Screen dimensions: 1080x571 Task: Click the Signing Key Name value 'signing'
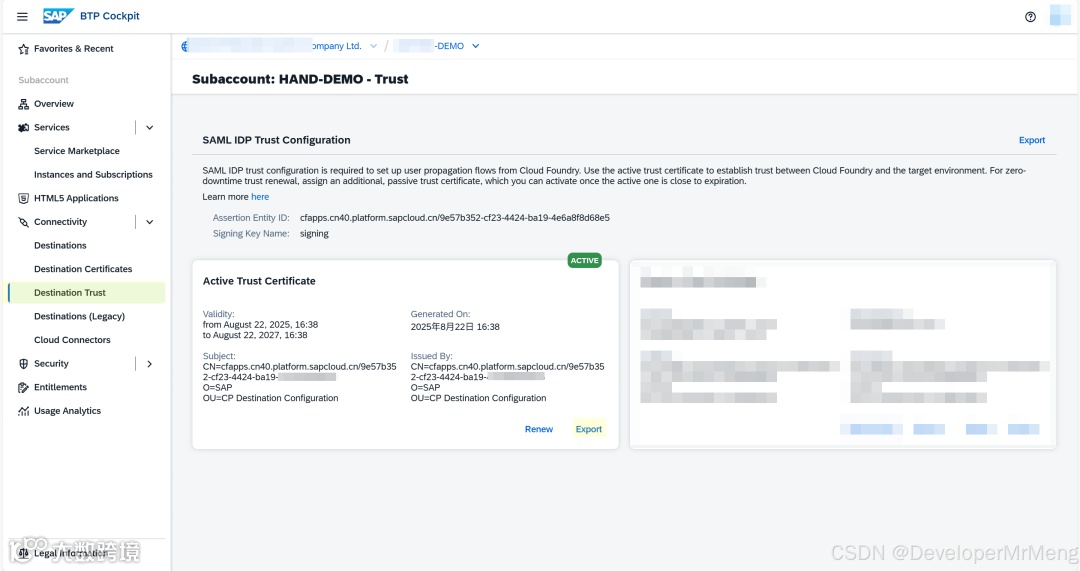[x=314, y=233]
